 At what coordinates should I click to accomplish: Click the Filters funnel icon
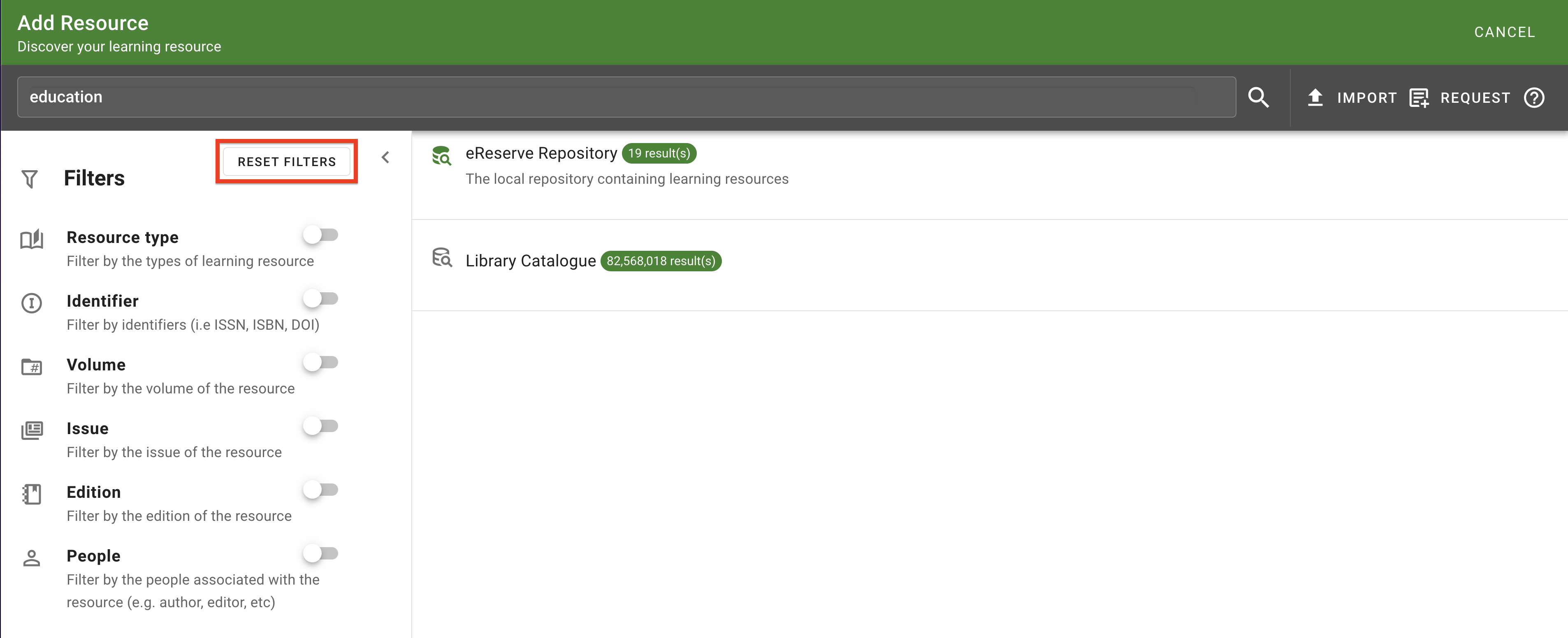coord(29,179)
